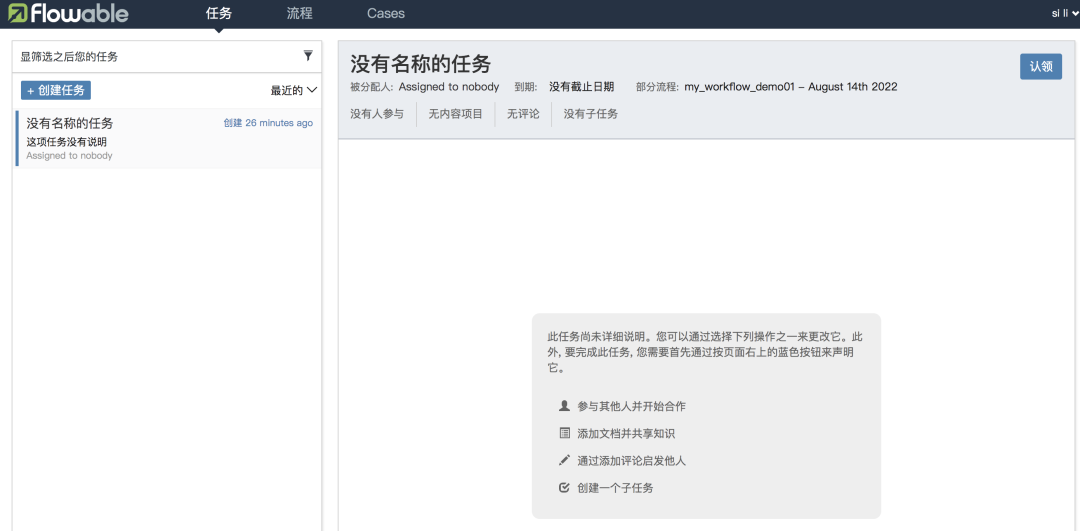Click the Flowable logo
This screenshot has width=1080, height=531.
point(68,13)
